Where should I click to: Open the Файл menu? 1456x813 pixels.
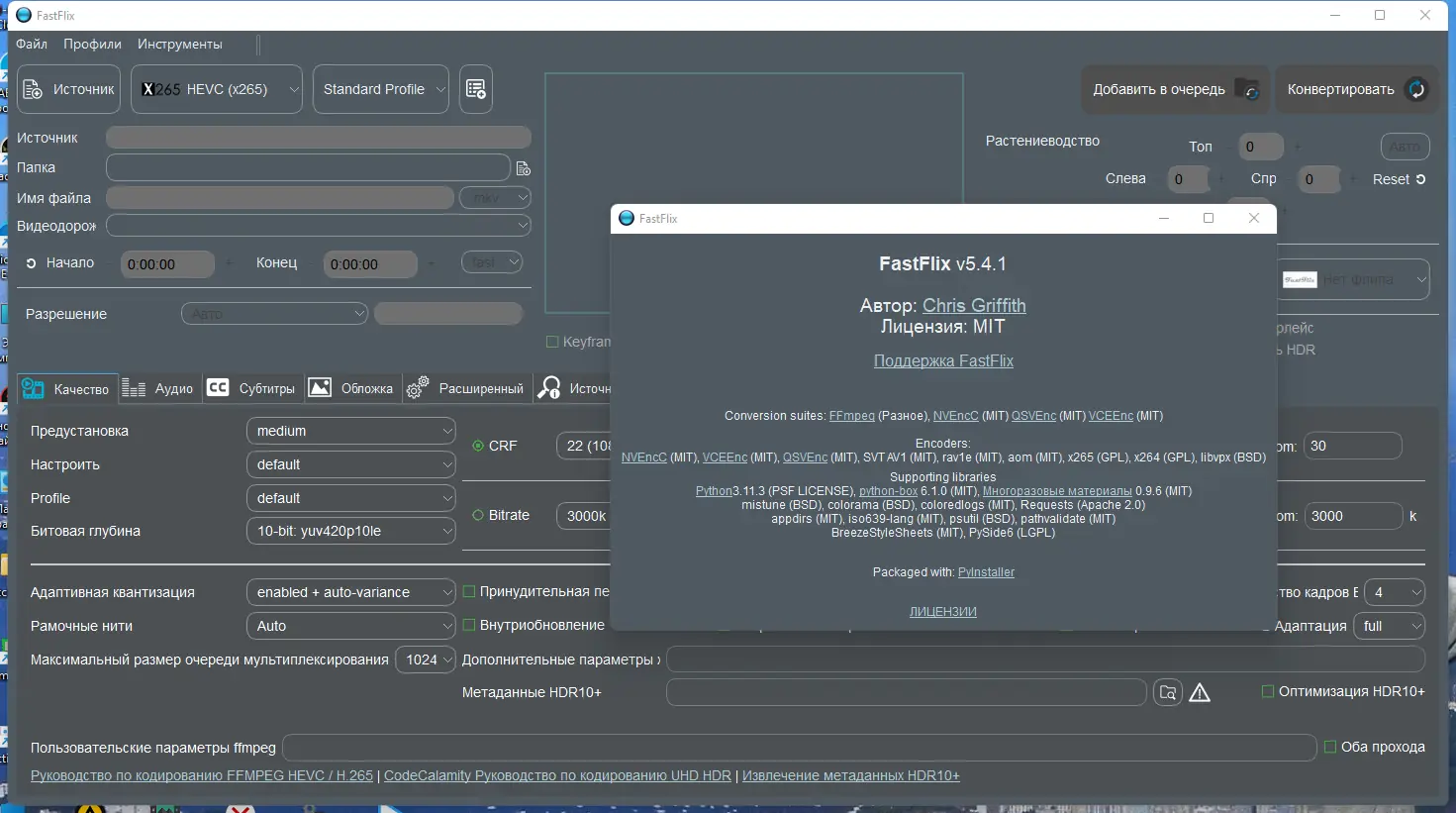tap(32, 45)
